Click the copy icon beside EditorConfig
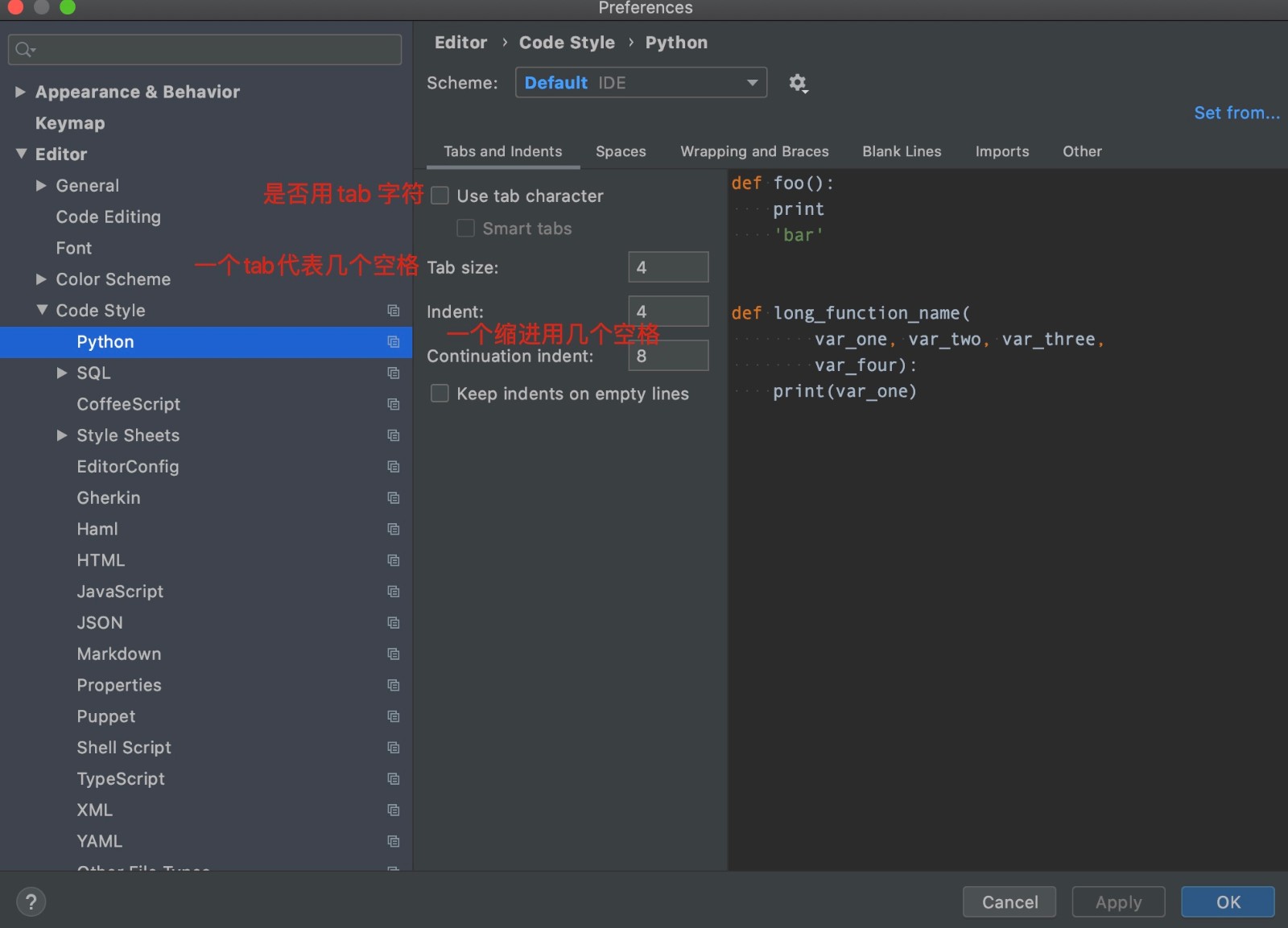1288x928 pixels. tap(393, 467)
